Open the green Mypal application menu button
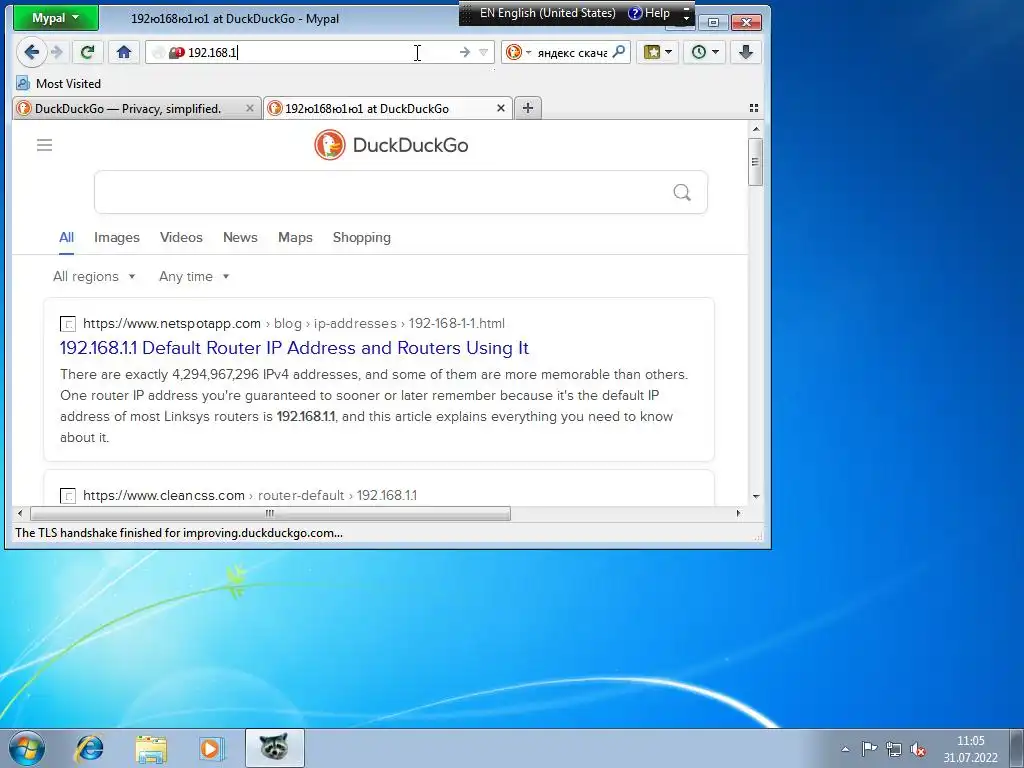 [56, 18]
